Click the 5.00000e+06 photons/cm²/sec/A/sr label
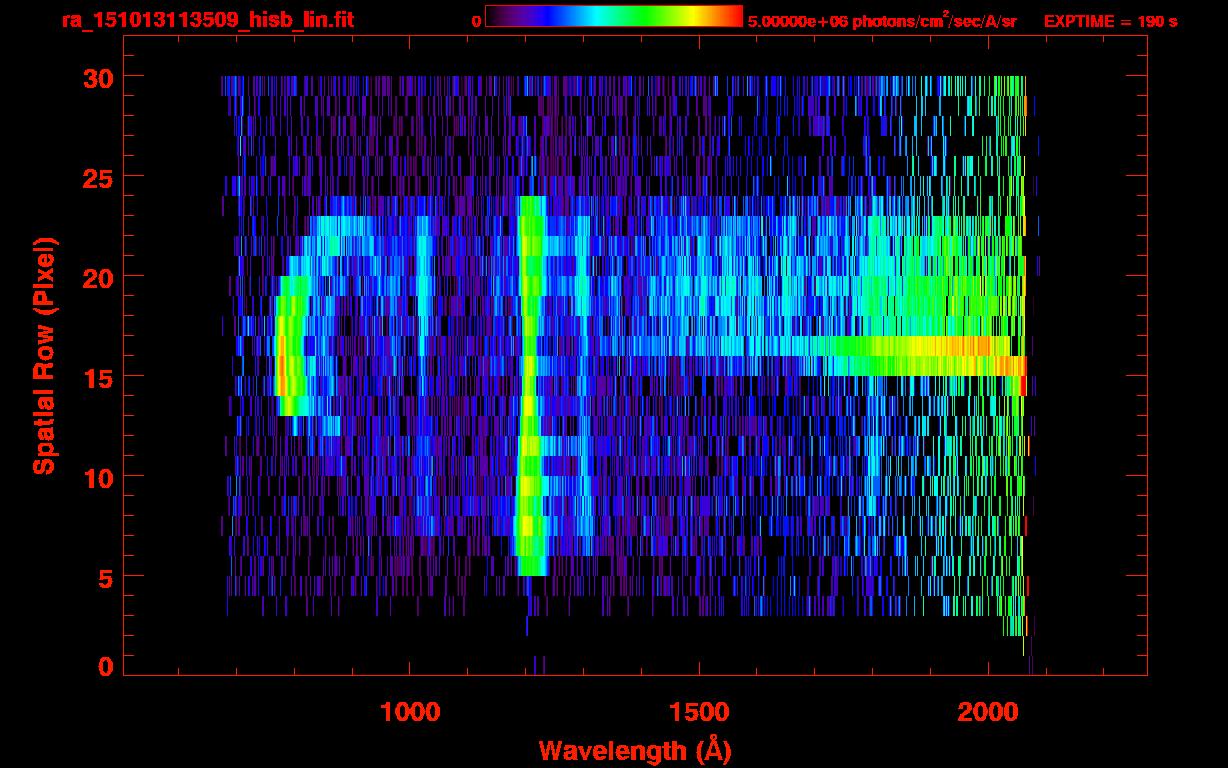1228x768 pixels. (882, 20)
